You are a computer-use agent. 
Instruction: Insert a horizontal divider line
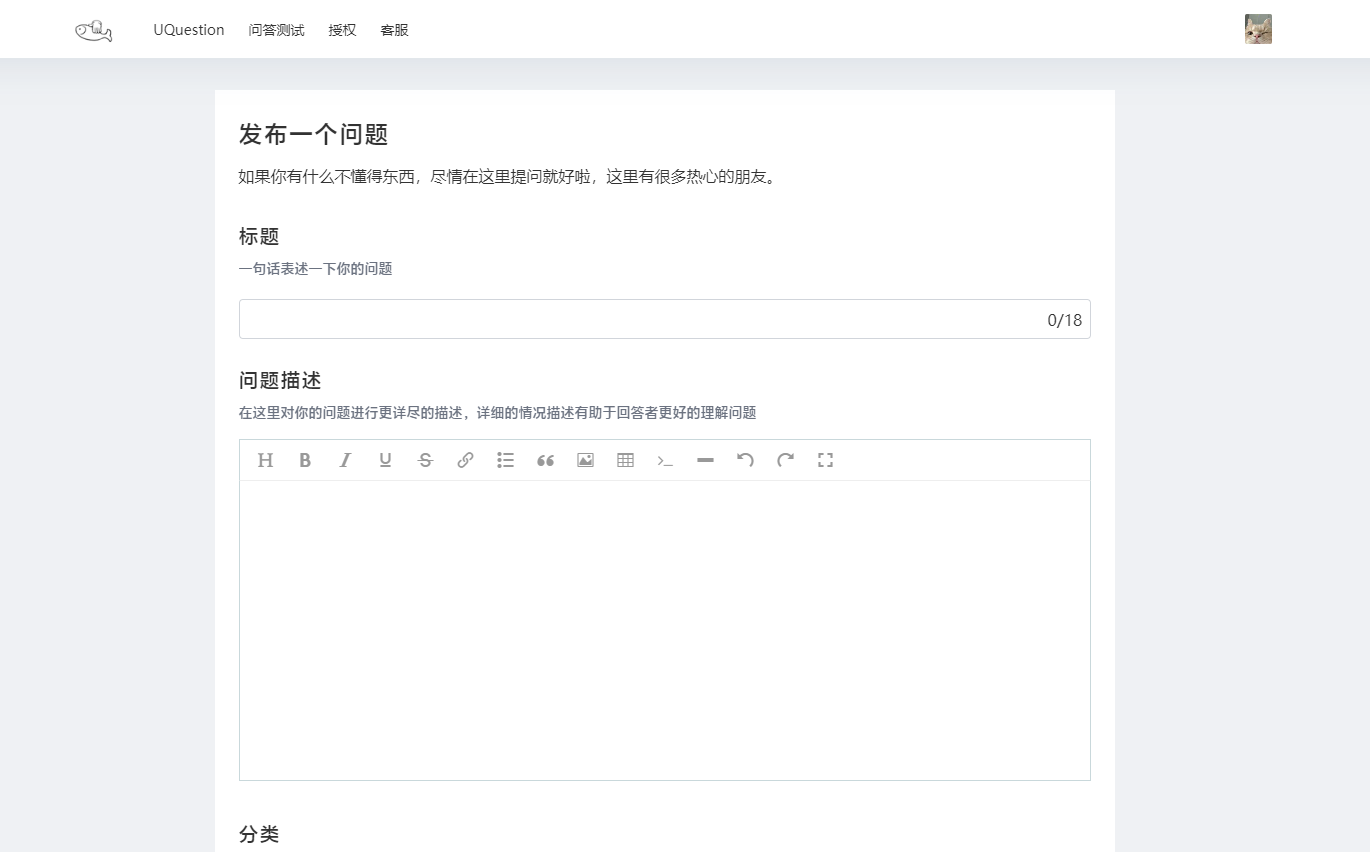pos(705,460)
